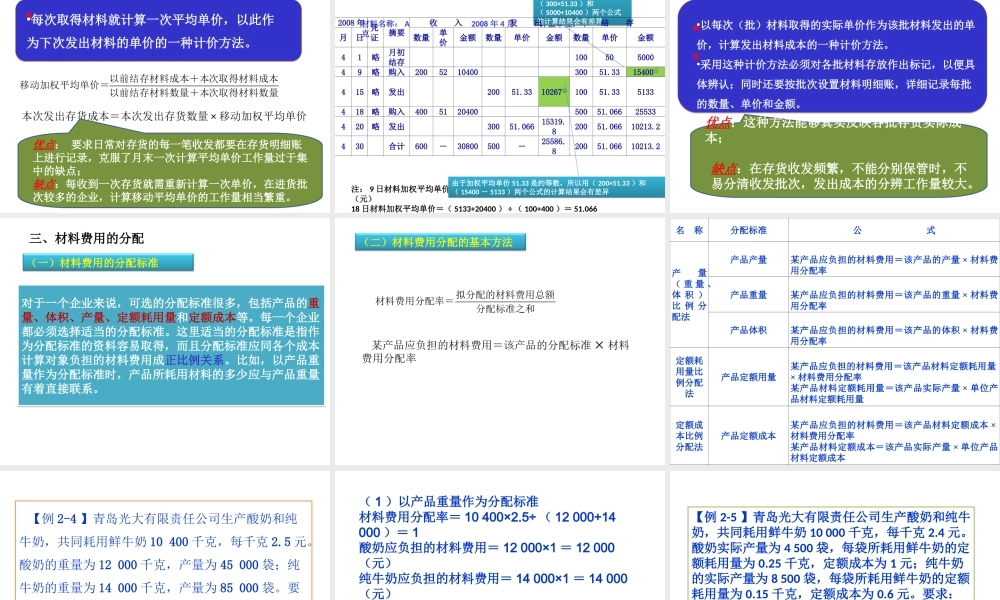Select the 产品产量 cell in allocation table
1000x600 pixels.
(x=747, y=260)
